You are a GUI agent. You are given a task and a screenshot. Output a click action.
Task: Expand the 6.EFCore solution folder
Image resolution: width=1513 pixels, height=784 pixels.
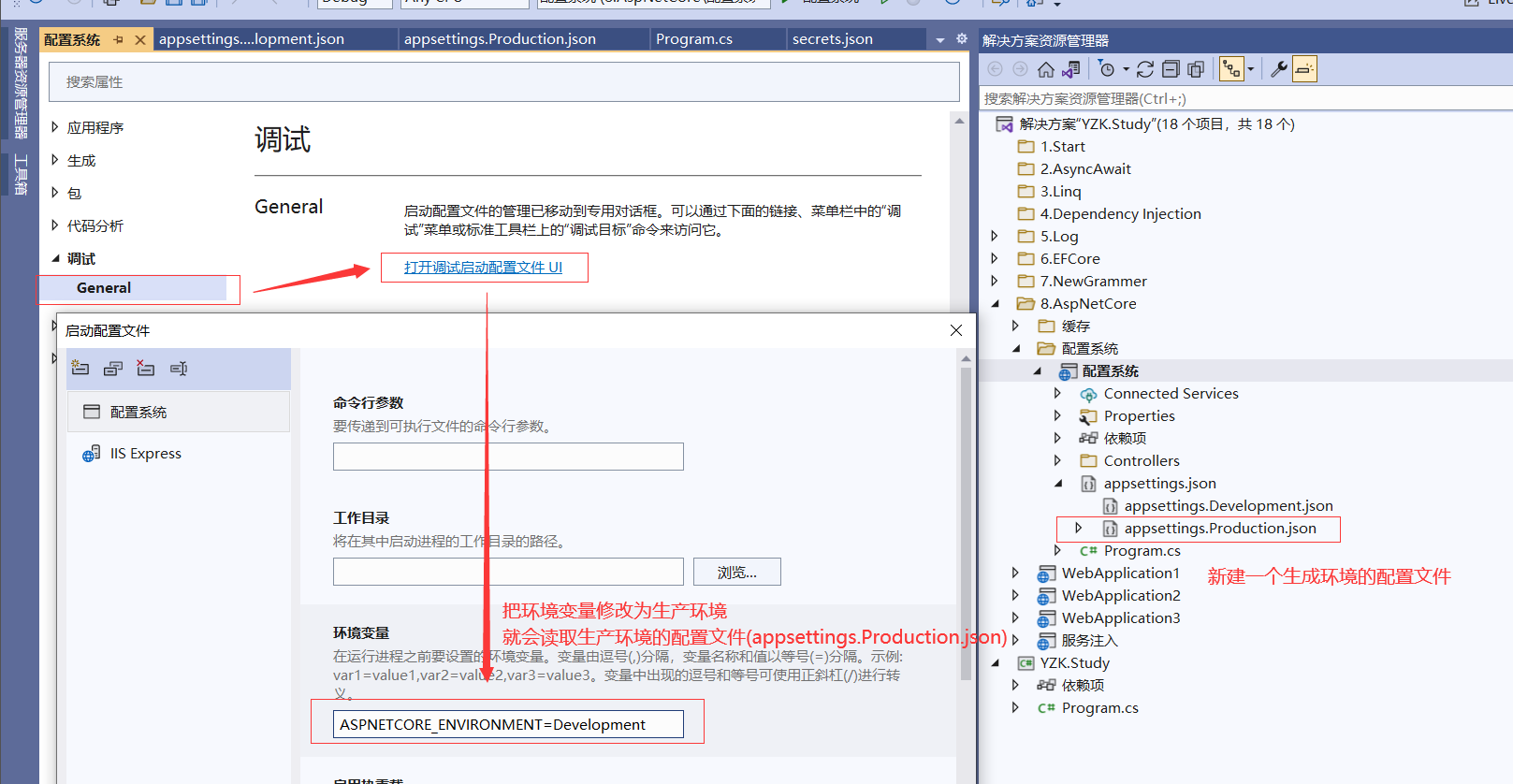995,259
